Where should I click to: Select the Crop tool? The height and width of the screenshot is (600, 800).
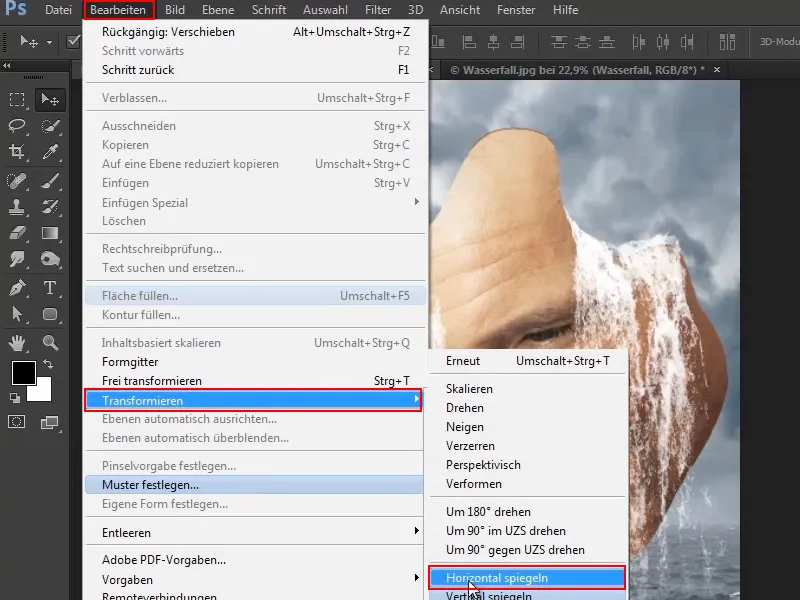(x=17, y=152)
